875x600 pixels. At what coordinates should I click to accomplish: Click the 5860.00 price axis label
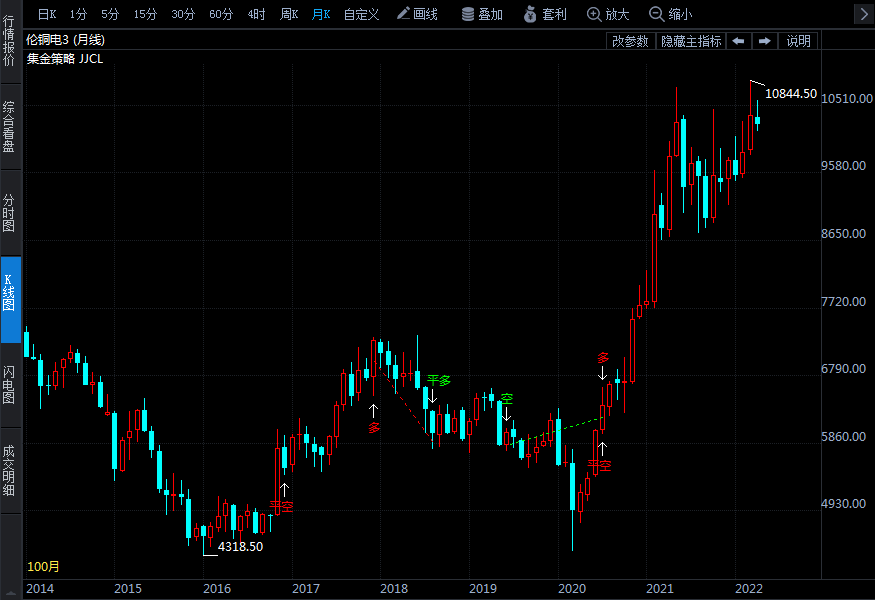point(844,437)
